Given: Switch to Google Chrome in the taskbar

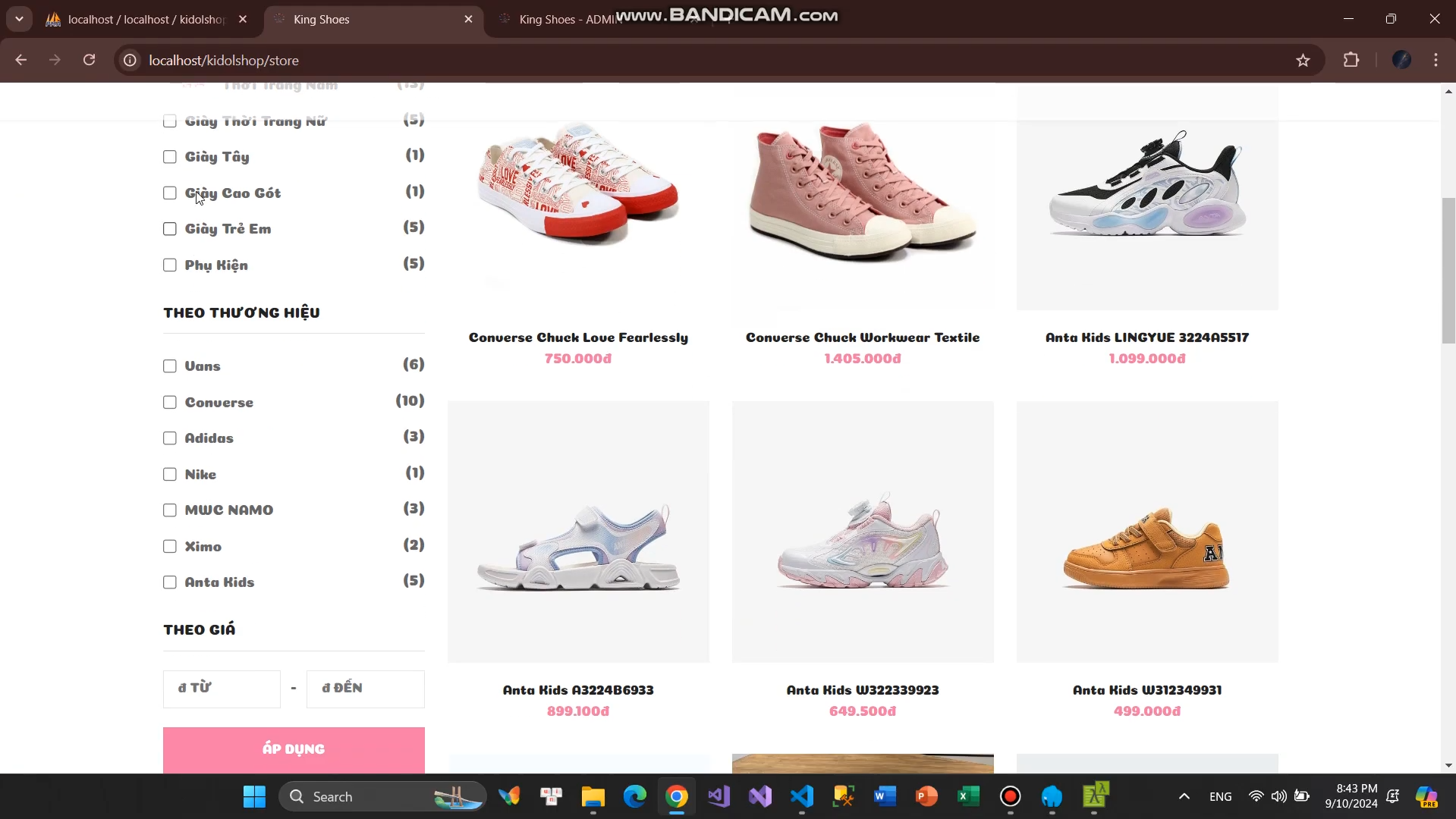Looking at the screenshot, I should click(677, 796).
